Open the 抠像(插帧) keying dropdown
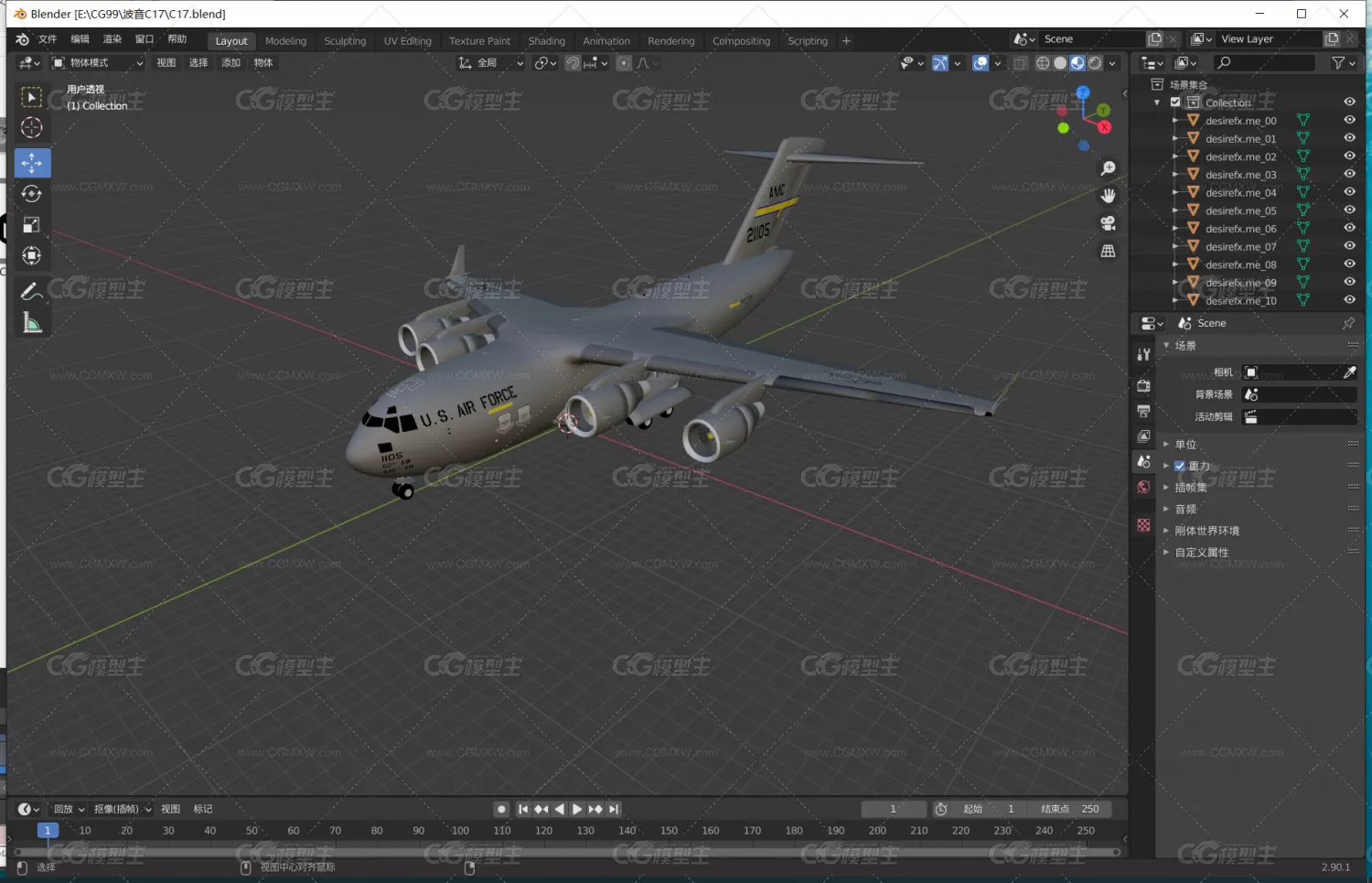This screenshot has width=1372, height=883. pyautogui.click(x=123, y=809)
